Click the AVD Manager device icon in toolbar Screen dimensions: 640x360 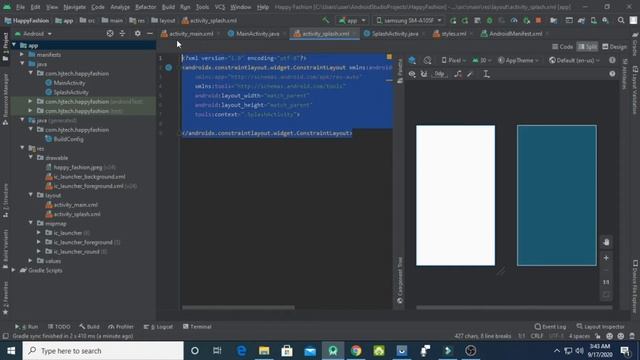coord(593,20)
